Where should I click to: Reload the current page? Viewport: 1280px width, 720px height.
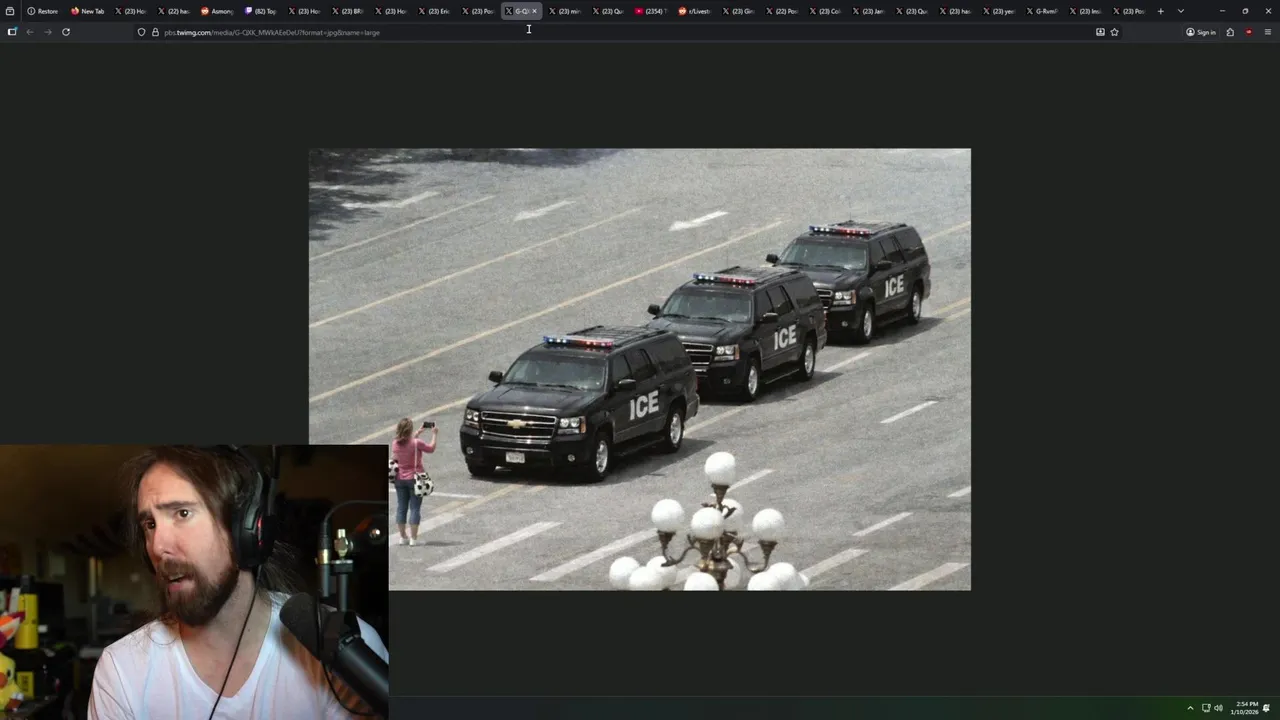click(66, 32)
